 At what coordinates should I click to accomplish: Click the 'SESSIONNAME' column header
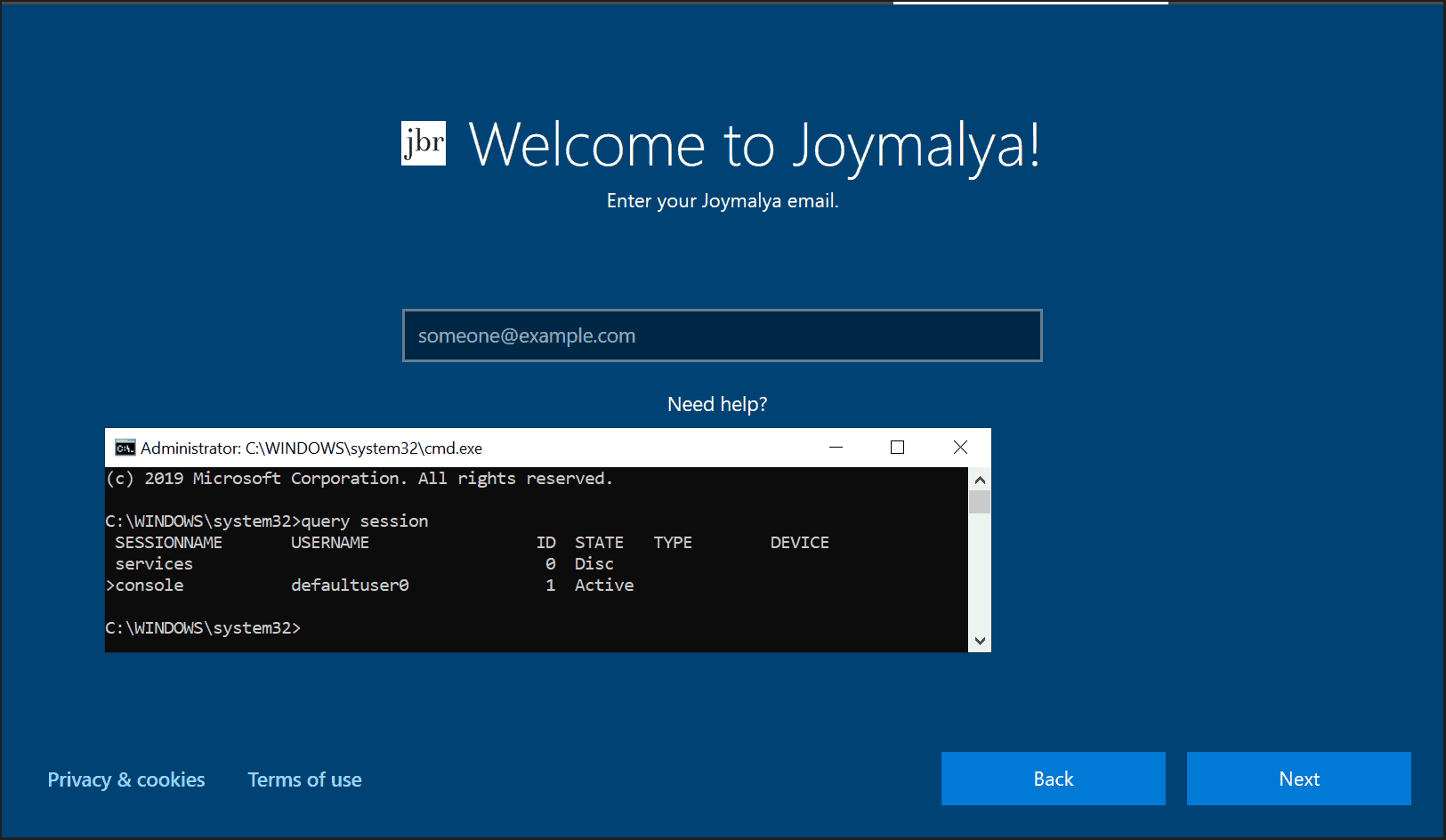click(169, 543)
